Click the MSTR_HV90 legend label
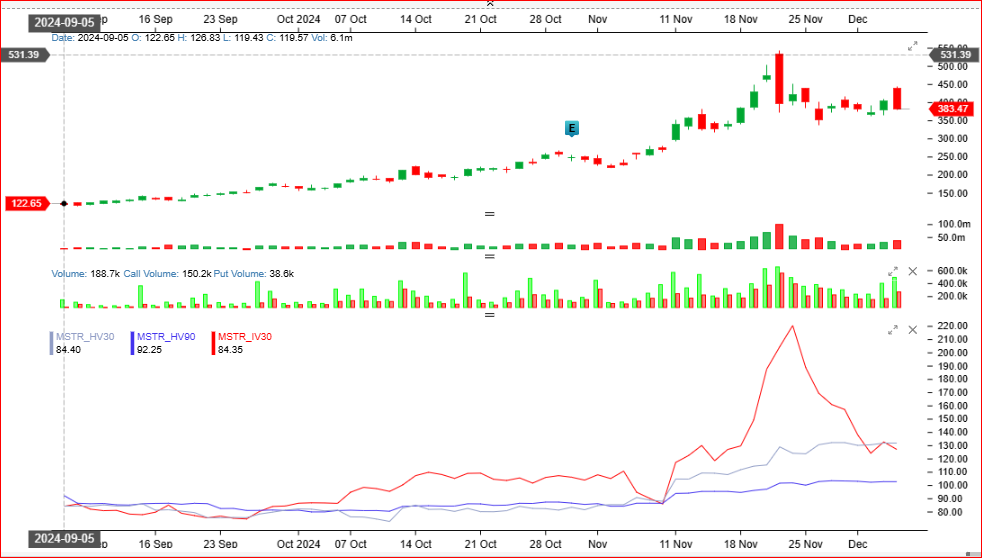Image resolution: width=982 pixels, height=558 pixels. pos(166,337)
